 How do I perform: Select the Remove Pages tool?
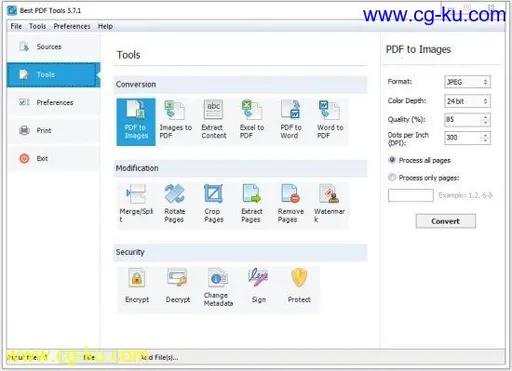[x=291, y=204]
